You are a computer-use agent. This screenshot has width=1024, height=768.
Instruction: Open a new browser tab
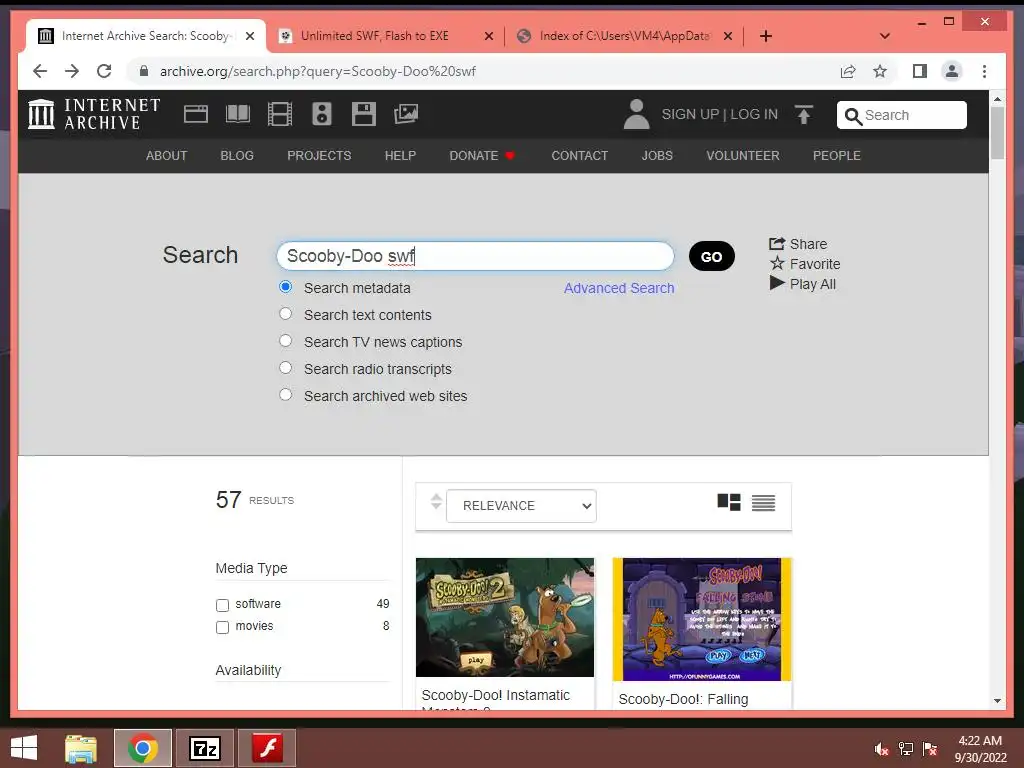(766, 36)
